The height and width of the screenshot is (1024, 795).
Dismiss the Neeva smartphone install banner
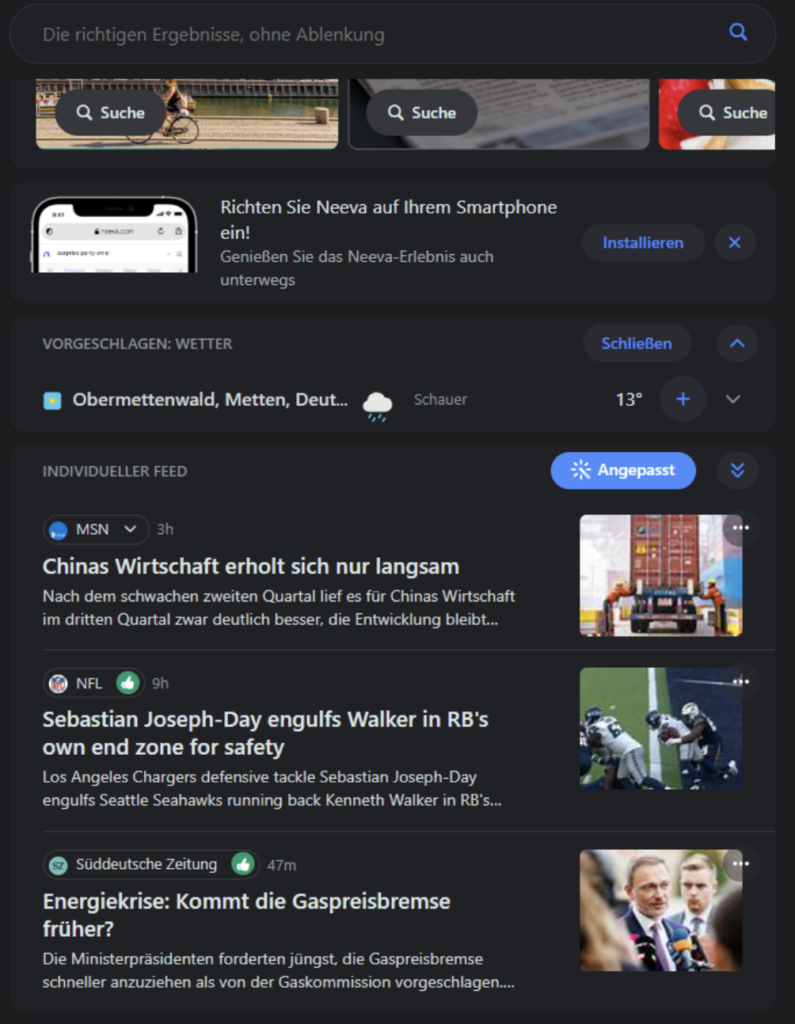click(x=735, y=243)
